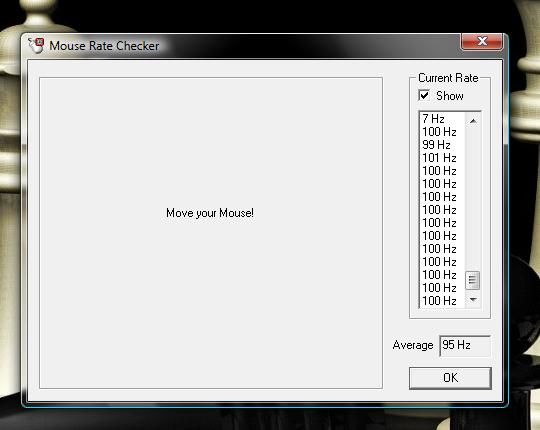Select the first 100 Hz entry below 7 Hz
Viewport: 540px width, 430px height.
[443, 132]
